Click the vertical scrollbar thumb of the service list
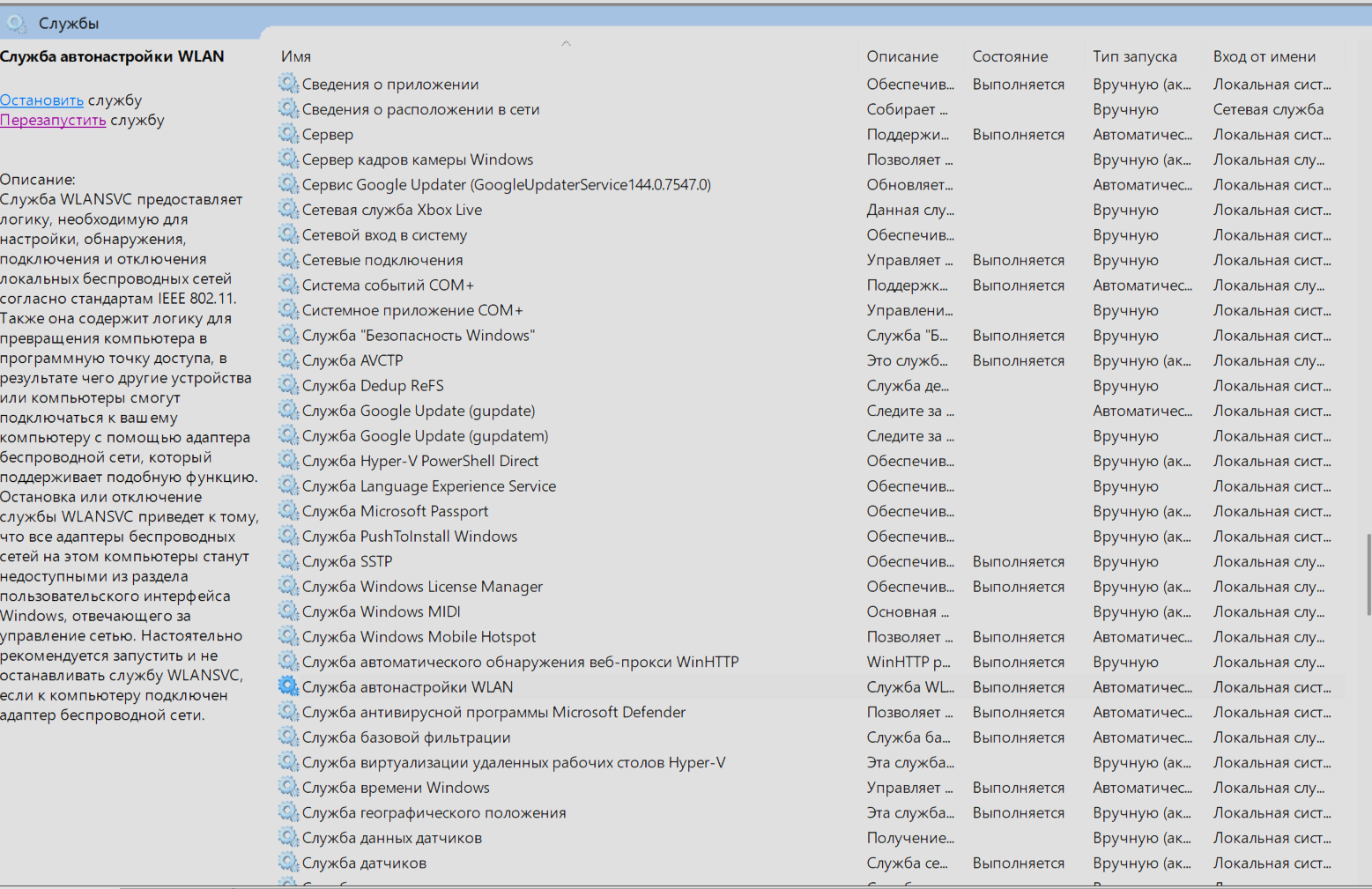The image size is (1372, 889). [x=1368, y=573]
